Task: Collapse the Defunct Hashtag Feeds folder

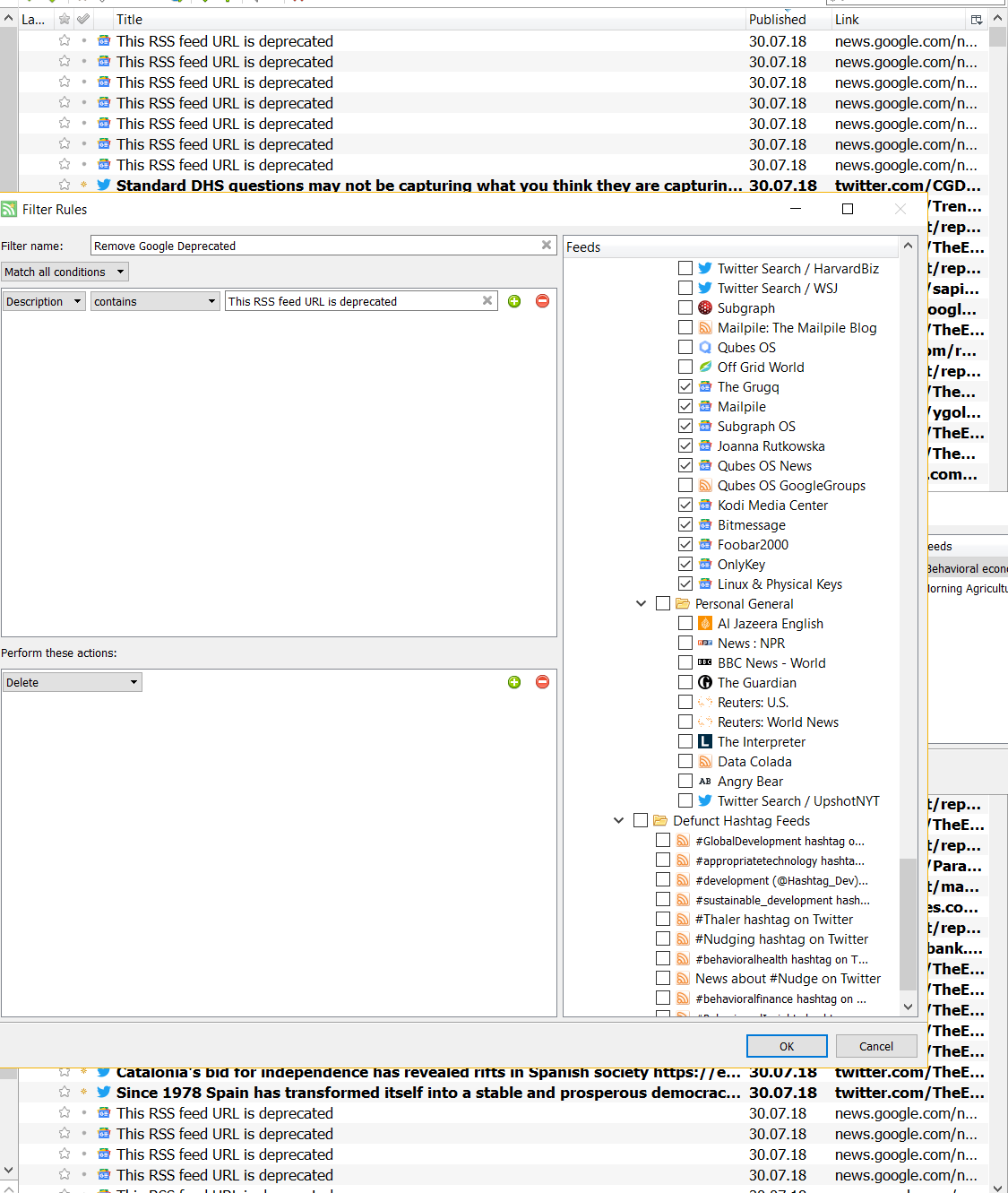Action: [618, 820]
